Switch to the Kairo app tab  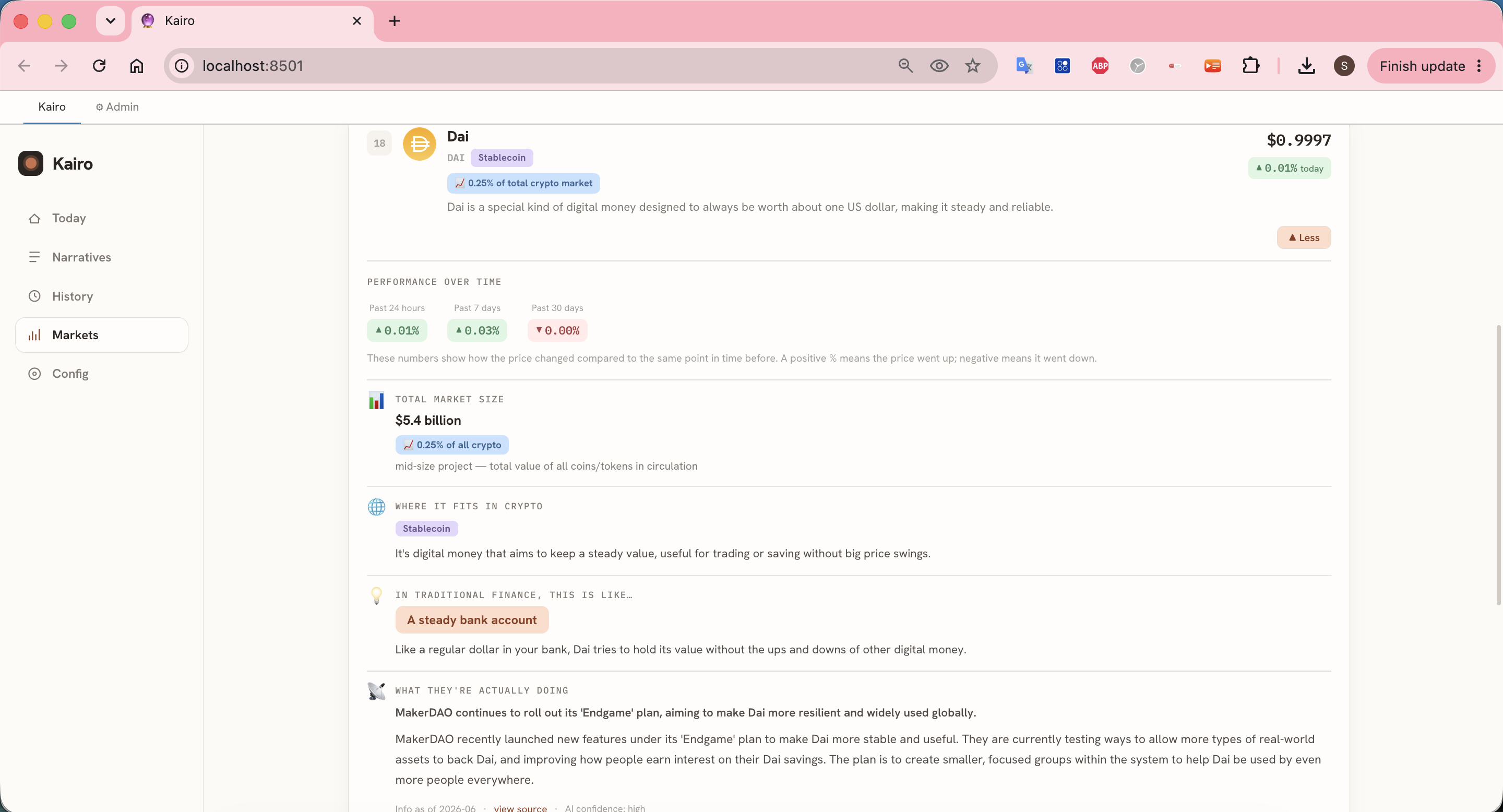[x=52, y=107]
